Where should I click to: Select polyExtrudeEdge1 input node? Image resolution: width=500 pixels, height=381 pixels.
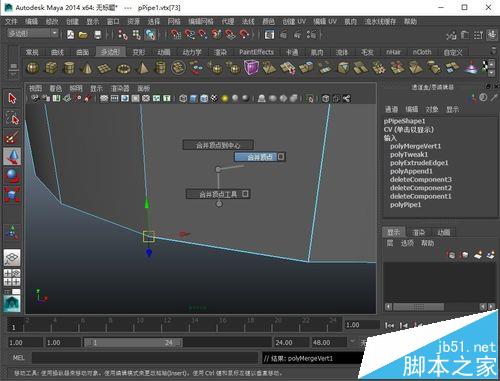(419, 163)
